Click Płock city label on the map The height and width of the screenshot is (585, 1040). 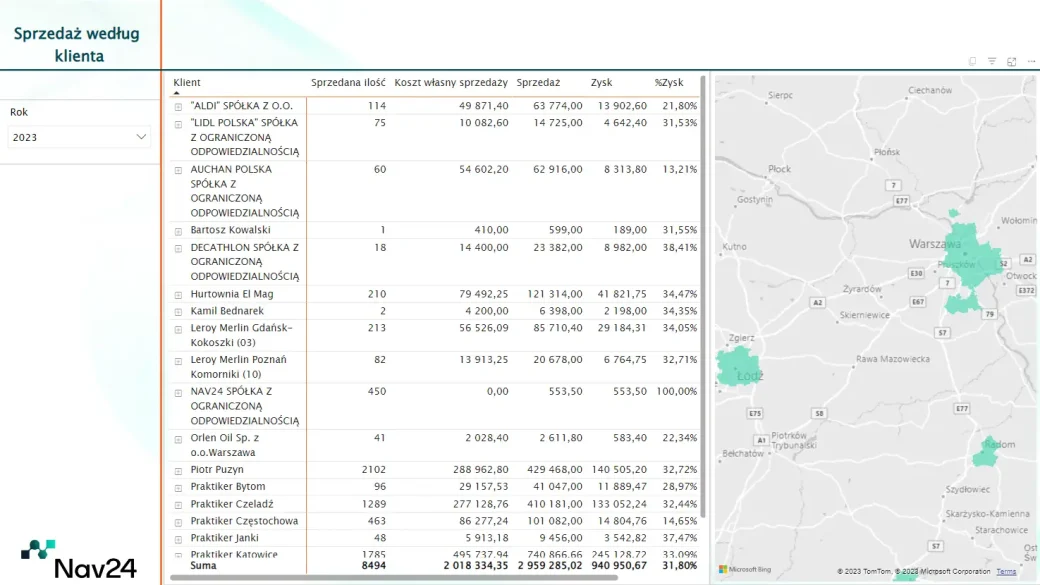point(779,169)
